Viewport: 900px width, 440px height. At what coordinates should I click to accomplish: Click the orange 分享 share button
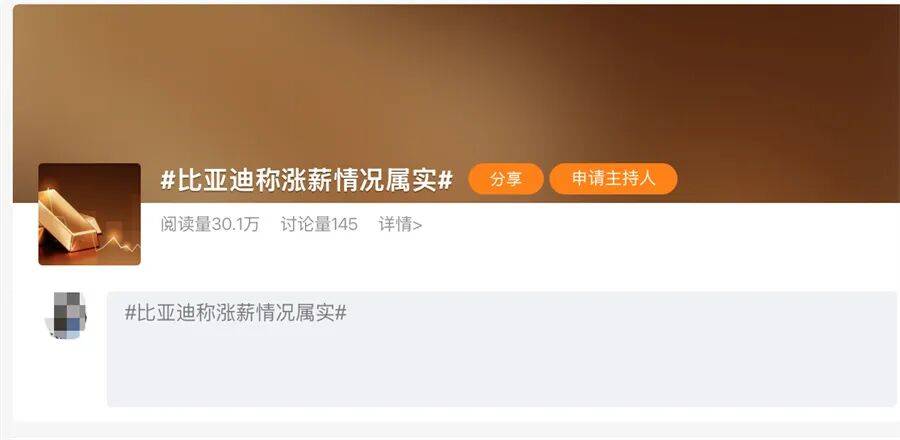pos(506,179)
